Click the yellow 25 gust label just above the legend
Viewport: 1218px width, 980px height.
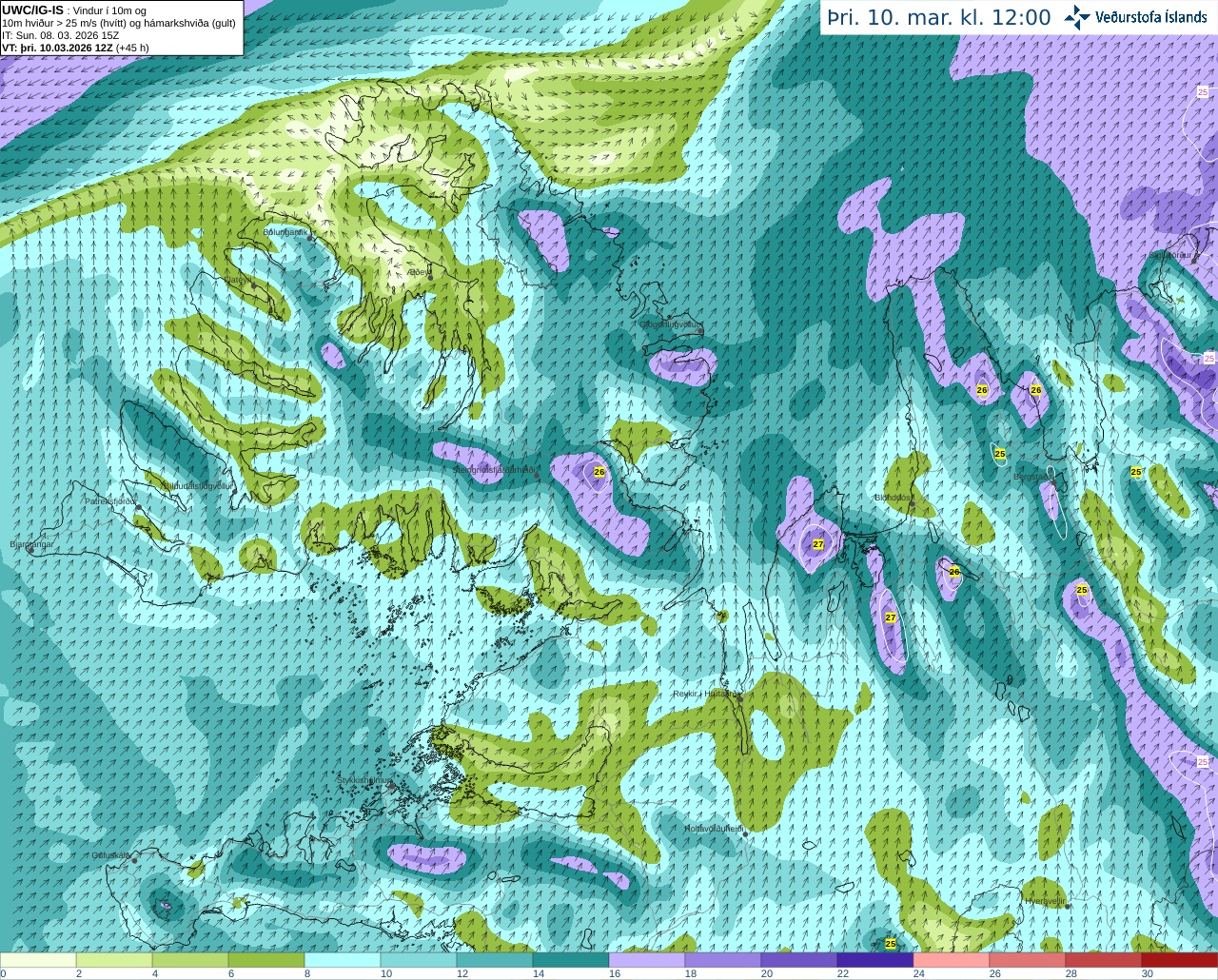891,944
